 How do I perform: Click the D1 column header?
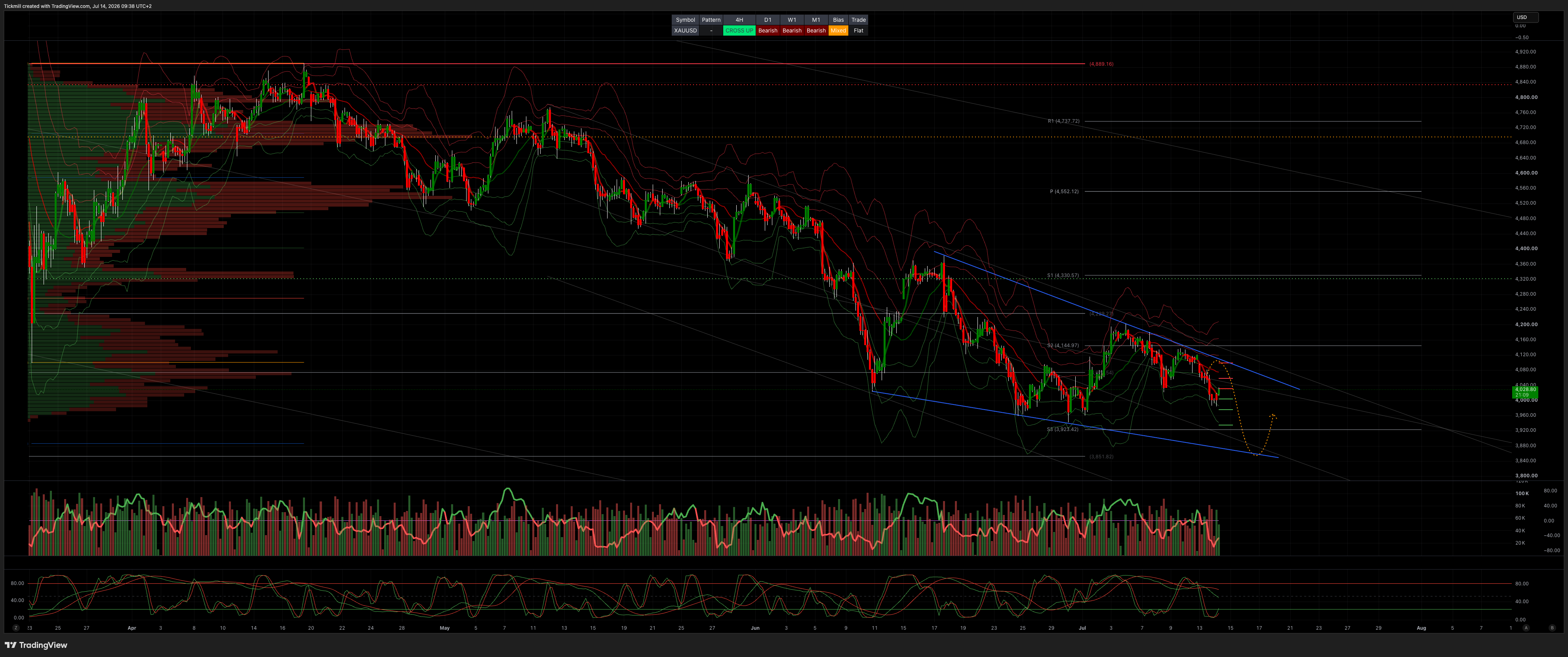pyautogui.click(x=768, y=20)
